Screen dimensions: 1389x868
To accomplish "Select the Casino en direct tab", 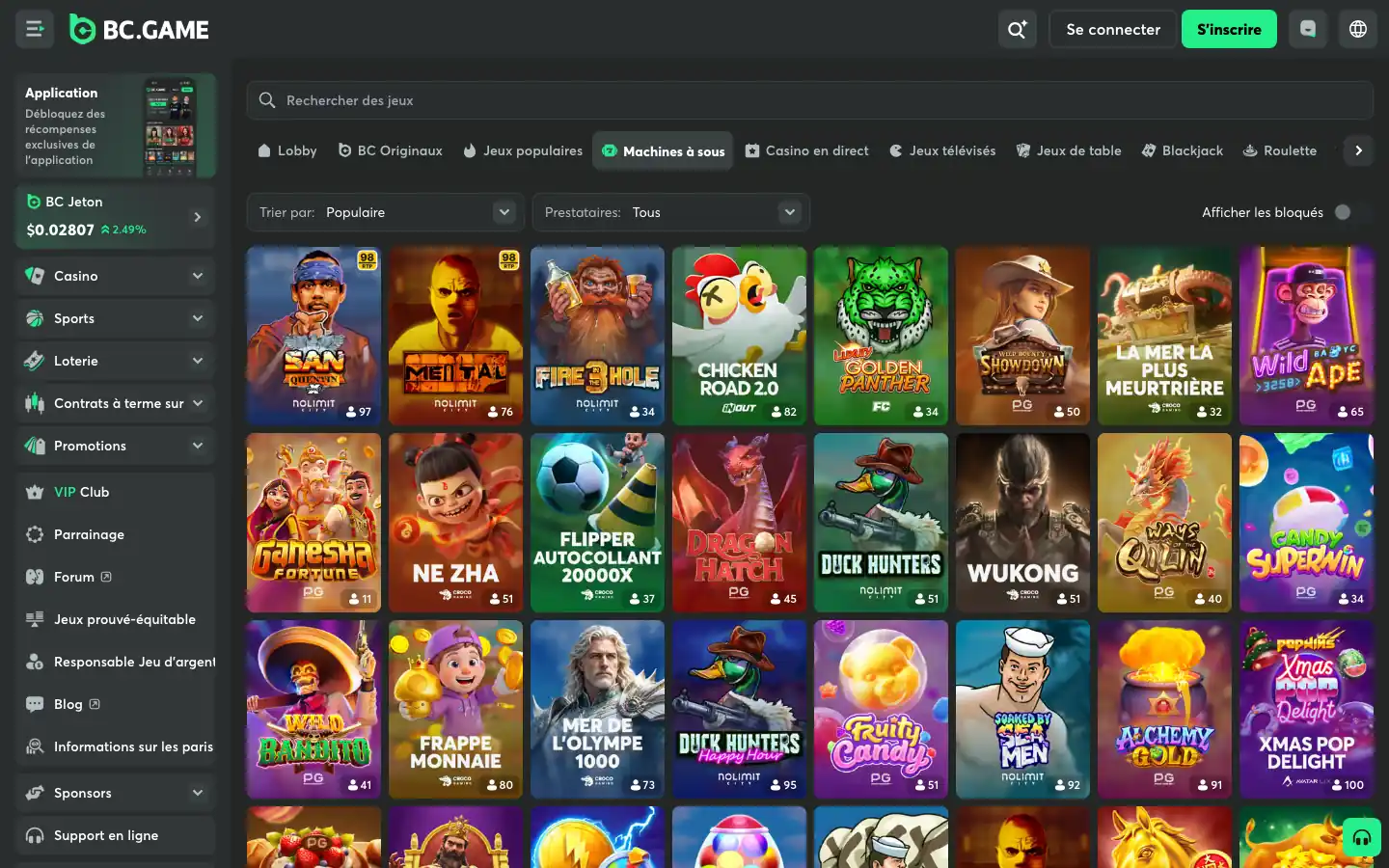I will (x=807, y=150).
